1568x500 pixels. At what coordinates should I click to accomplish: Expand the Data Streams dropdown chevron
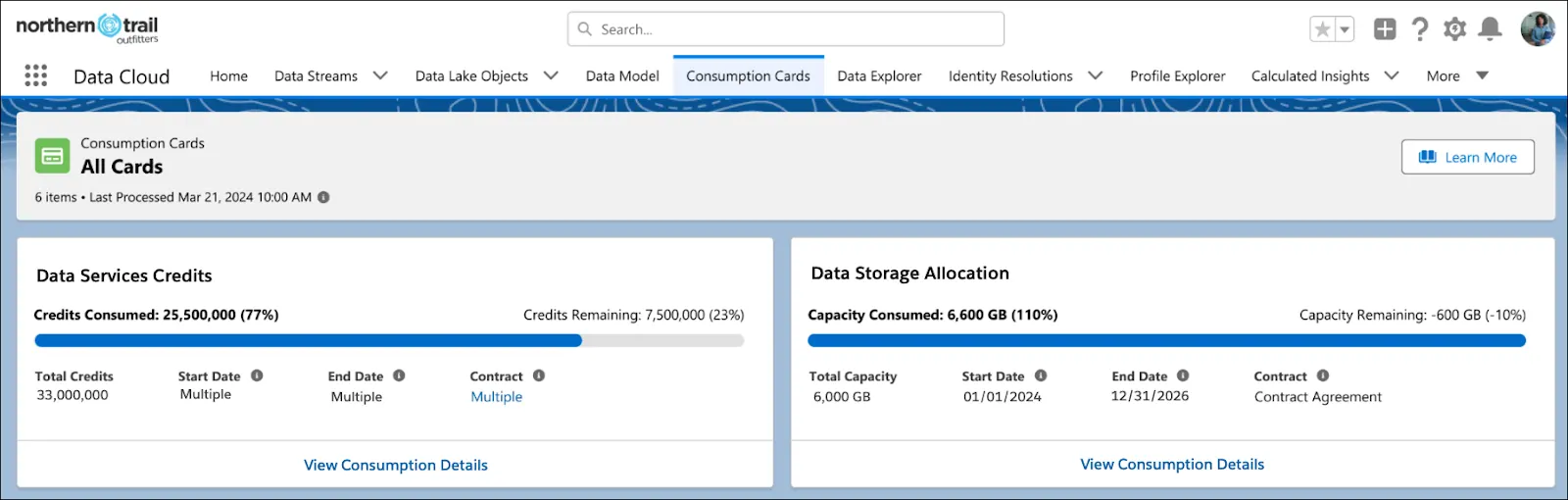point(380,75)
